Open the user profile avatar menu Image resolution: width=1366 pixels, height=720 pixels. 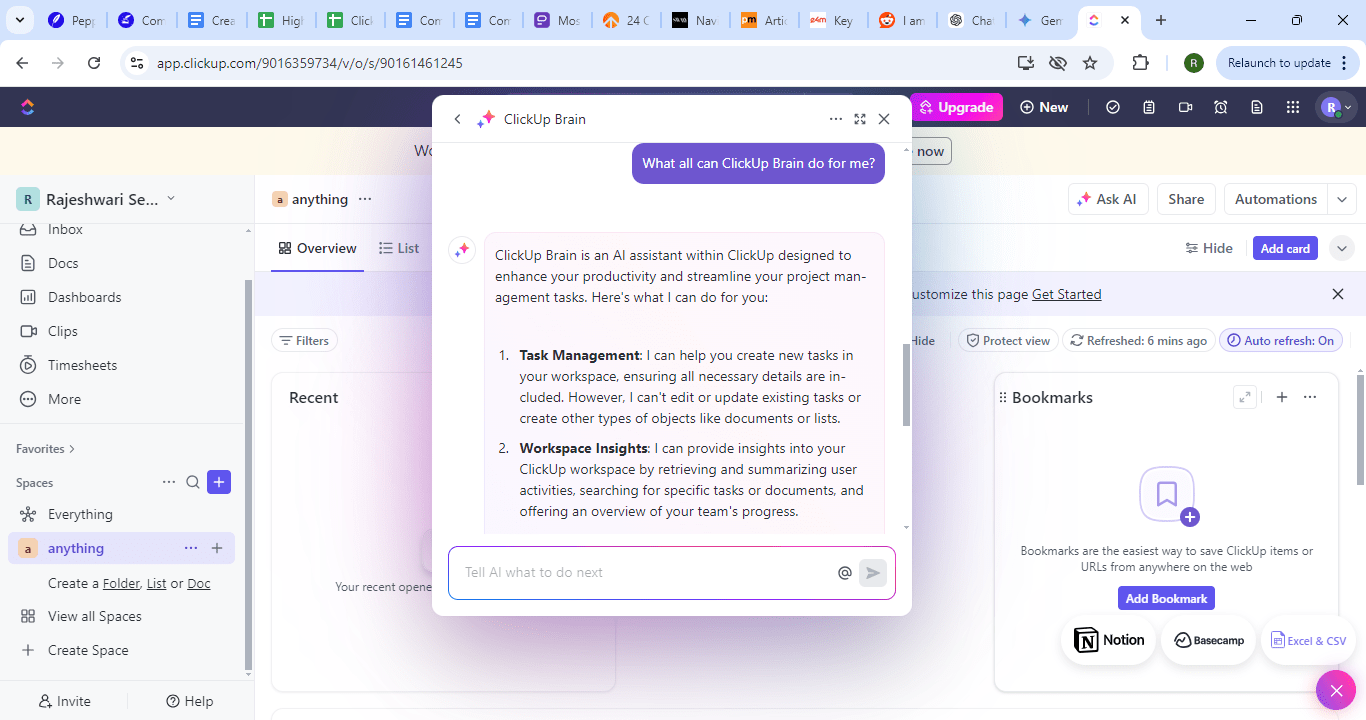point(1337,107)
